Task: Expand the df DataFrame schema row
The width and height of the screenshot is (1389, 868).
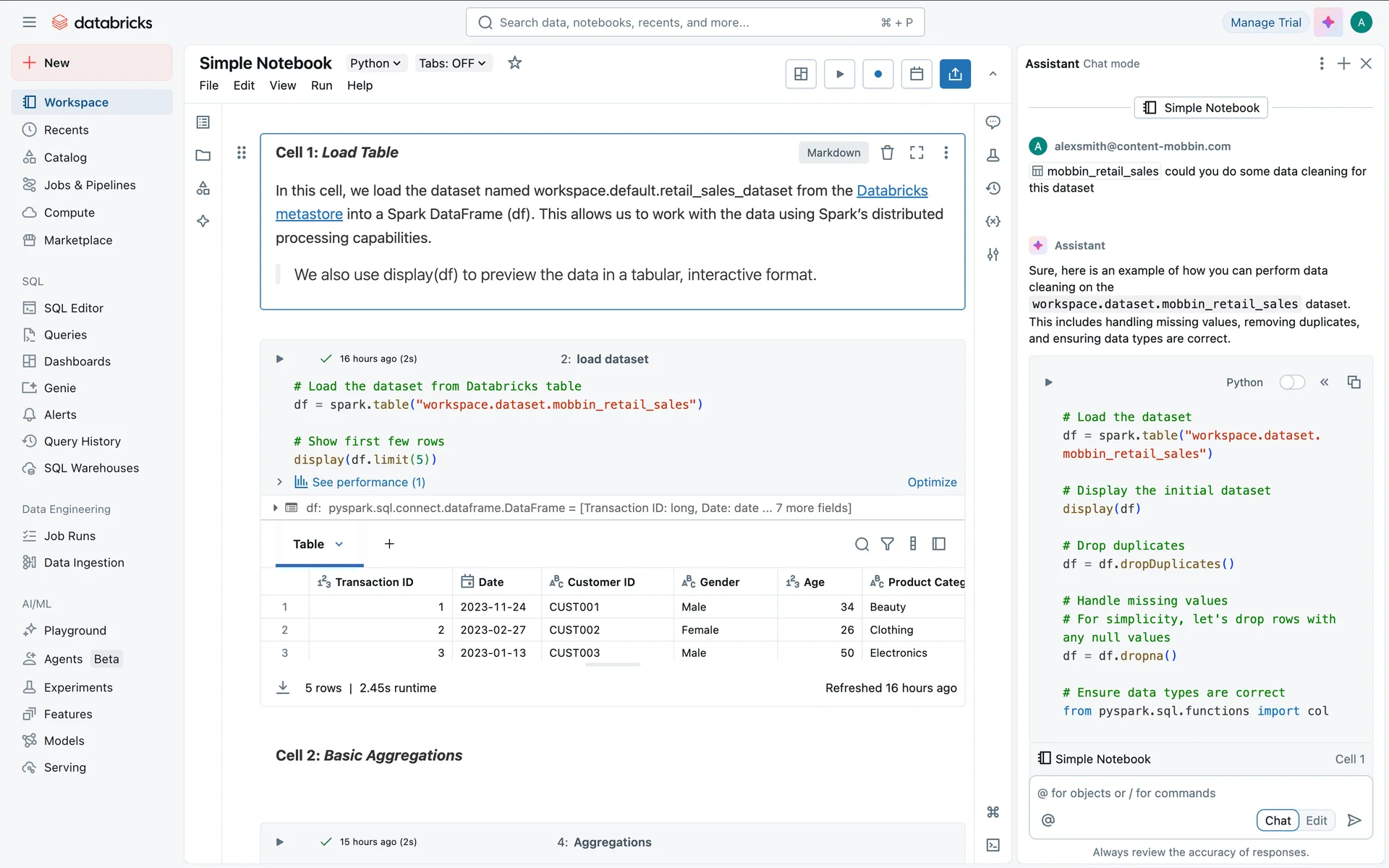Action: pos(276,508)
